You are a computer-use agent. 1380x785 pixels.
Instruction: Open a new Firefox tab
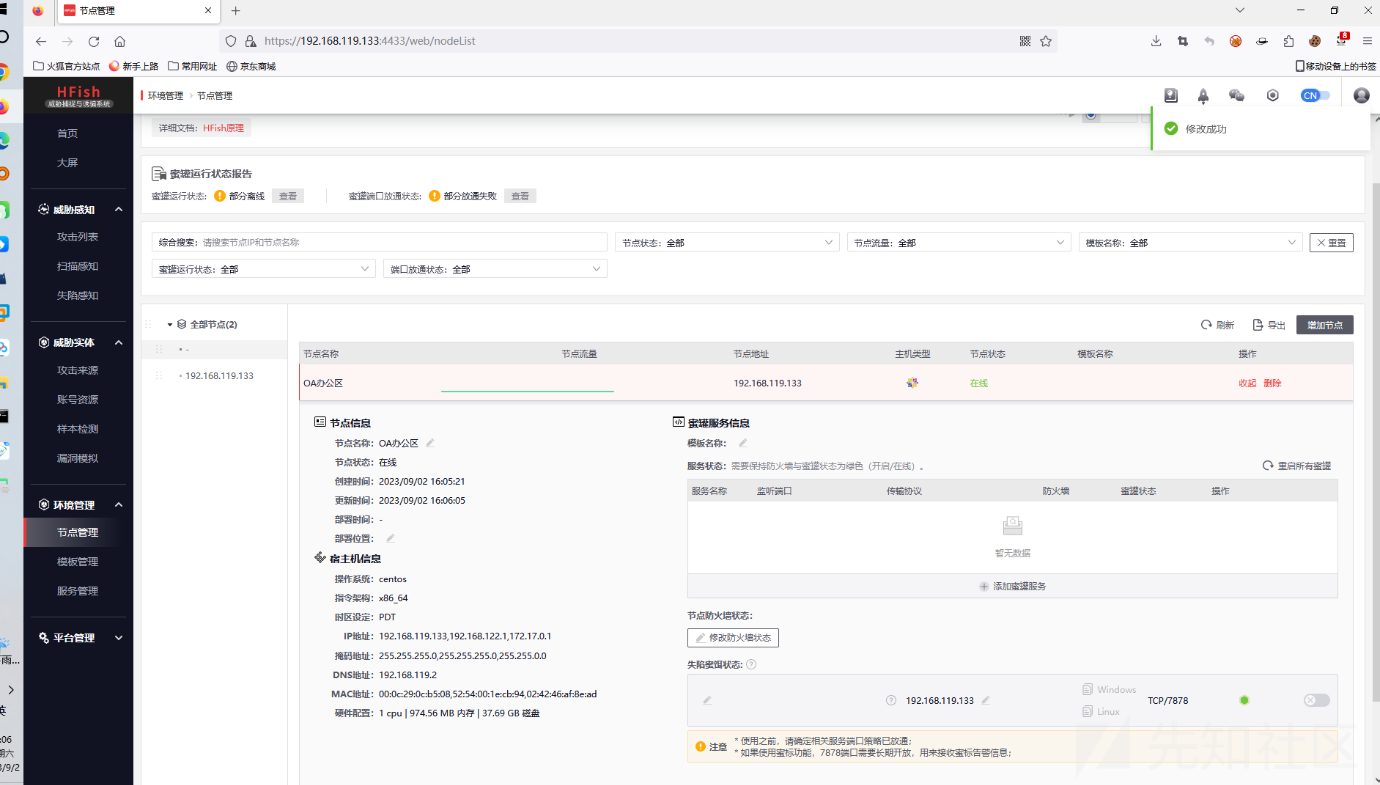click(236, 11)
